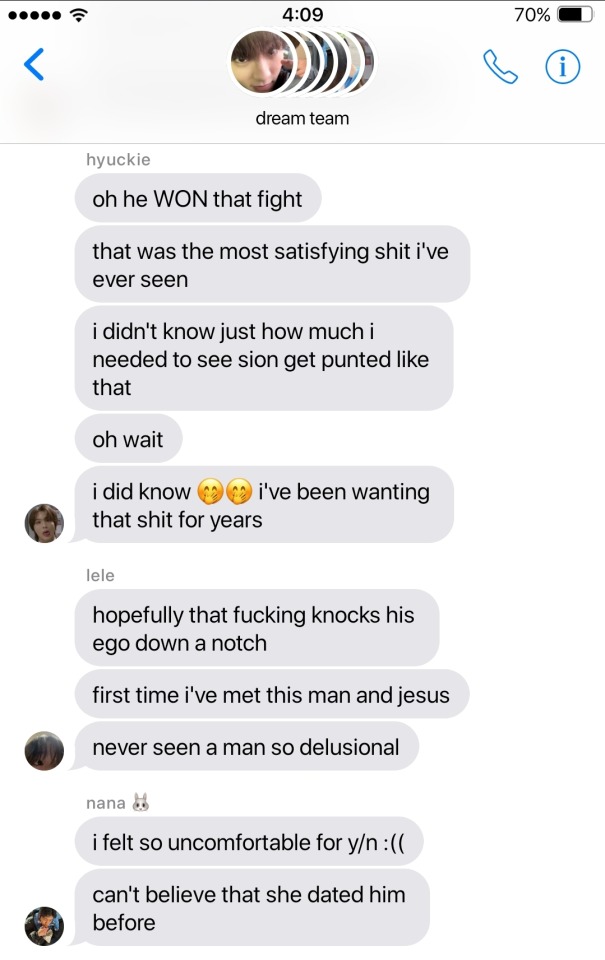Tap the signal strength dots
Image resolution: width=605 pixels, height=960 pixels.
[34, 15]
